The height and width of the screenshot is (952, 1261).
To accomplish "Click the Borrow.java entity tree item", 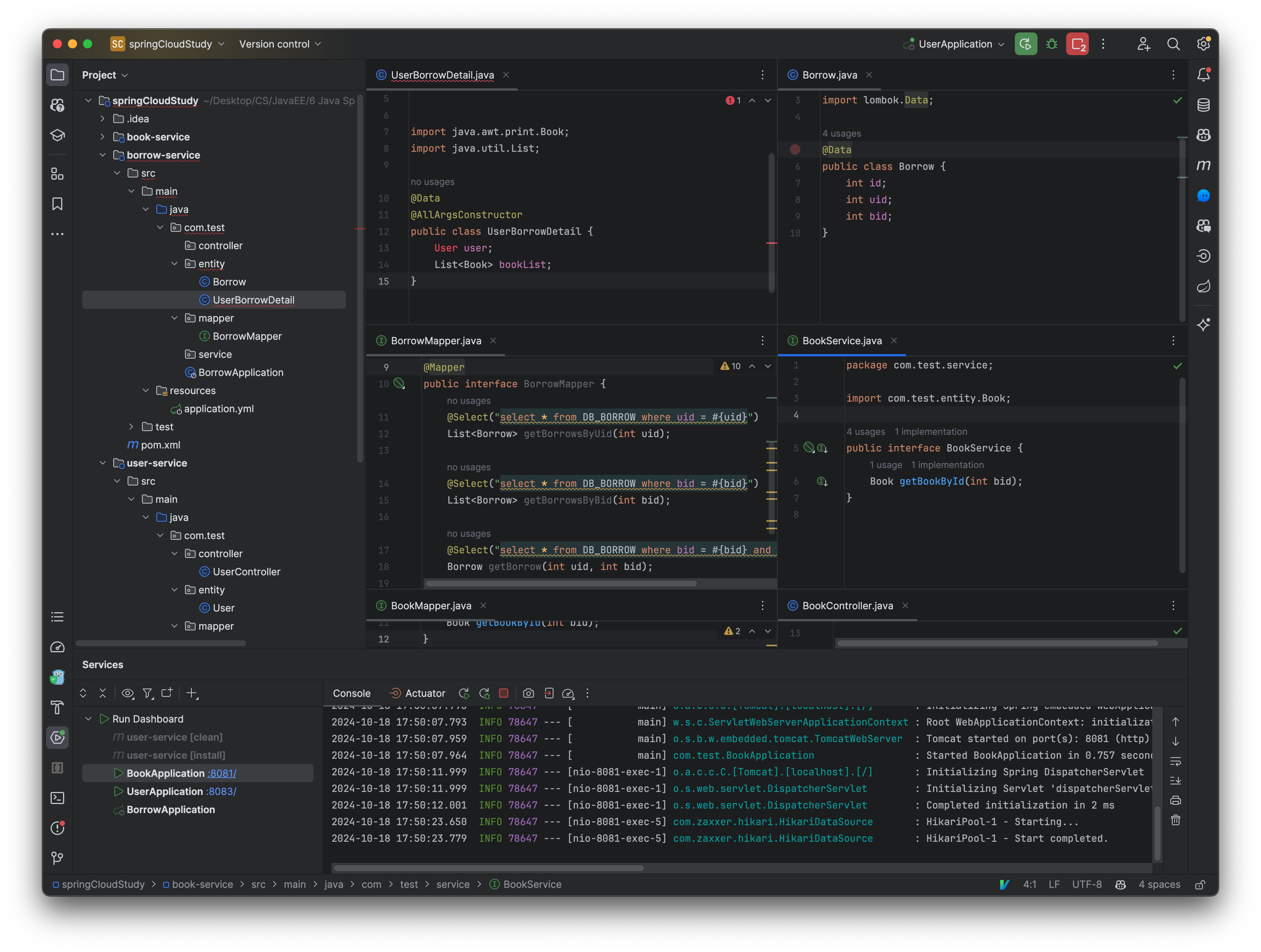I will coord(229,281).
